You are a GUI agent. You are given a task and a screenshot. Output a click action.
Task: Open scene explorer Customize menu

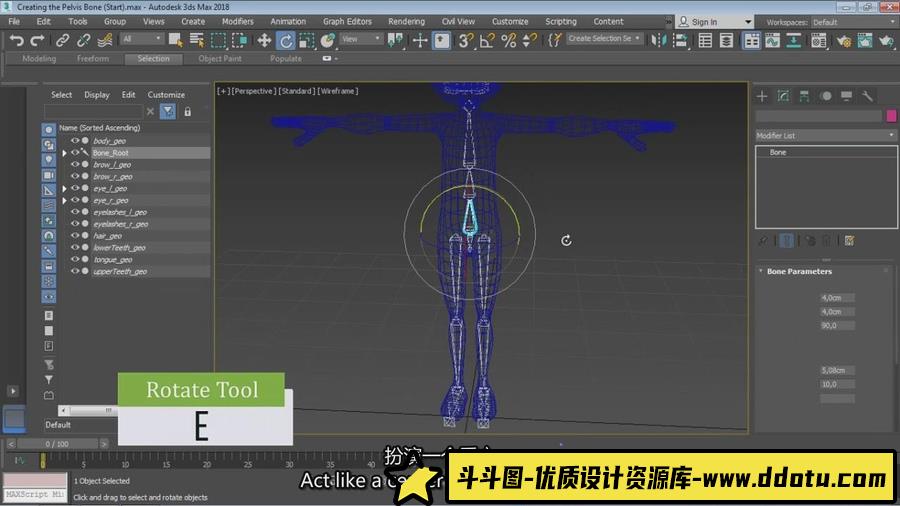click(x=166, y=95)
